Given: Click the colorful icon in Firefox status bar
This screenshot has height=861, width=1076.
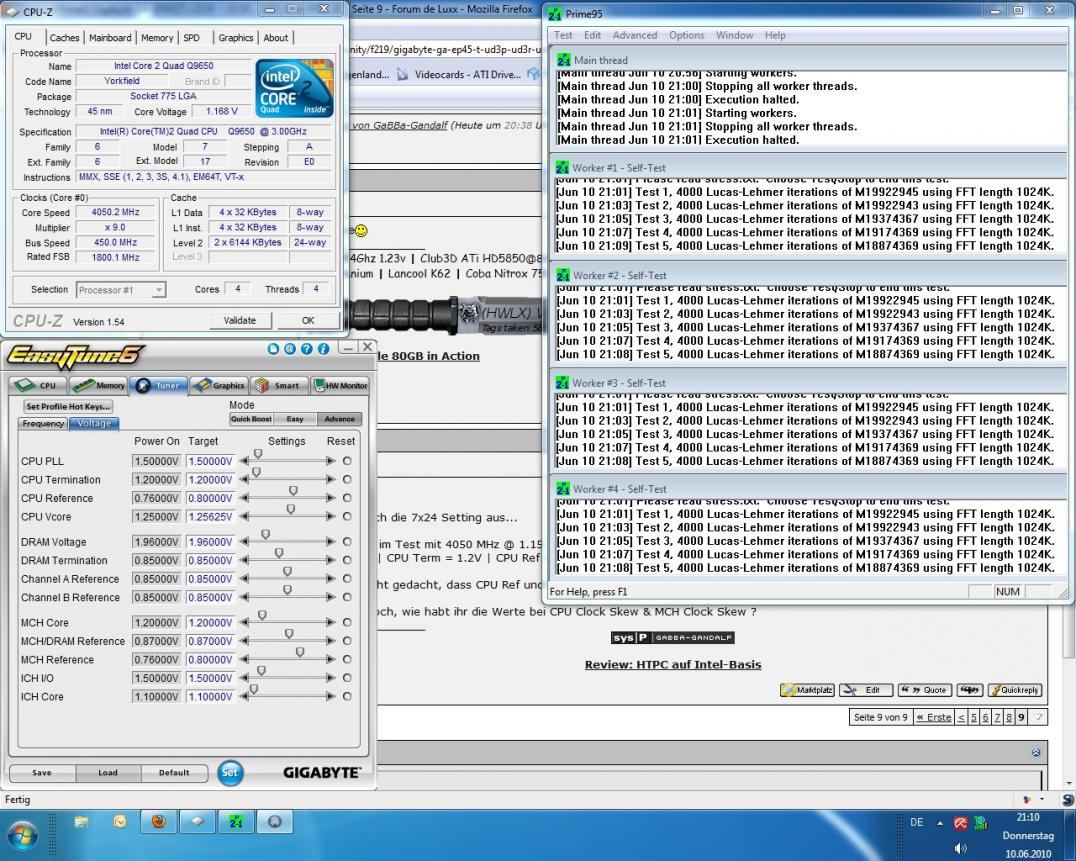Looking at the screenshot, I should point(1027,800).
